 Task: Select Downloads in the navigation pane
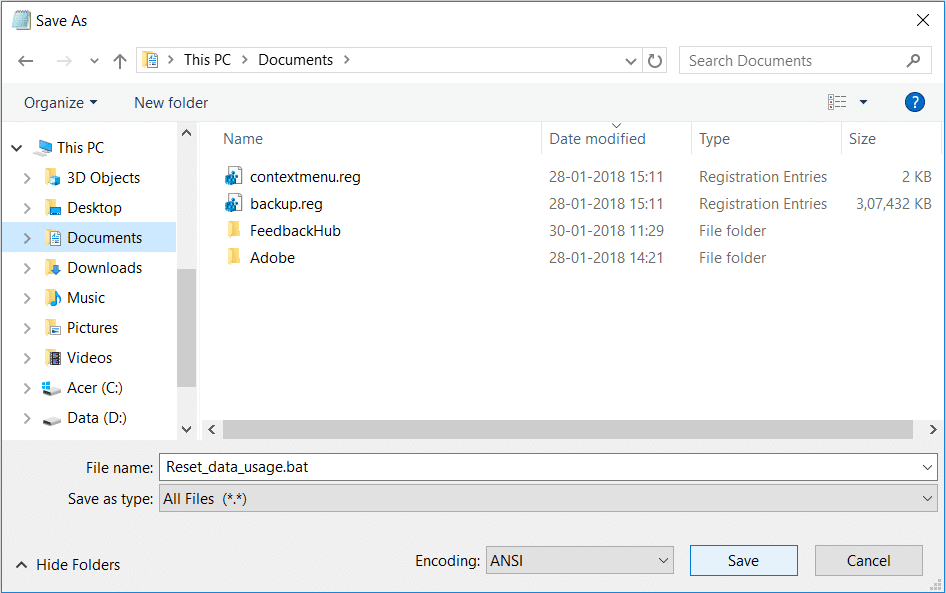pos(104,268)
